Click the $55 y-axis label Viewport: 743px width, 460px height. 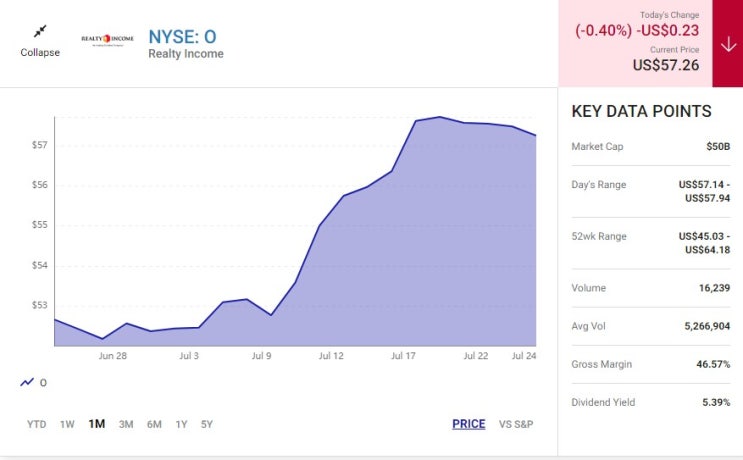tap(40, 225)
